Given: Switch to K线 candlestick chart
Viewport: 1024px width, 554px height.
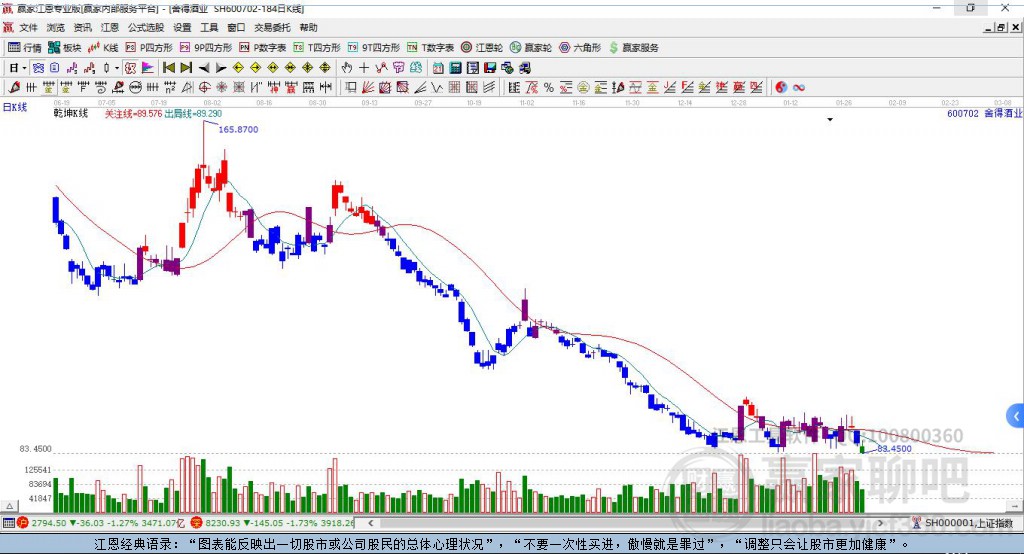Looking at the screenshot, I should click(103, 48).
